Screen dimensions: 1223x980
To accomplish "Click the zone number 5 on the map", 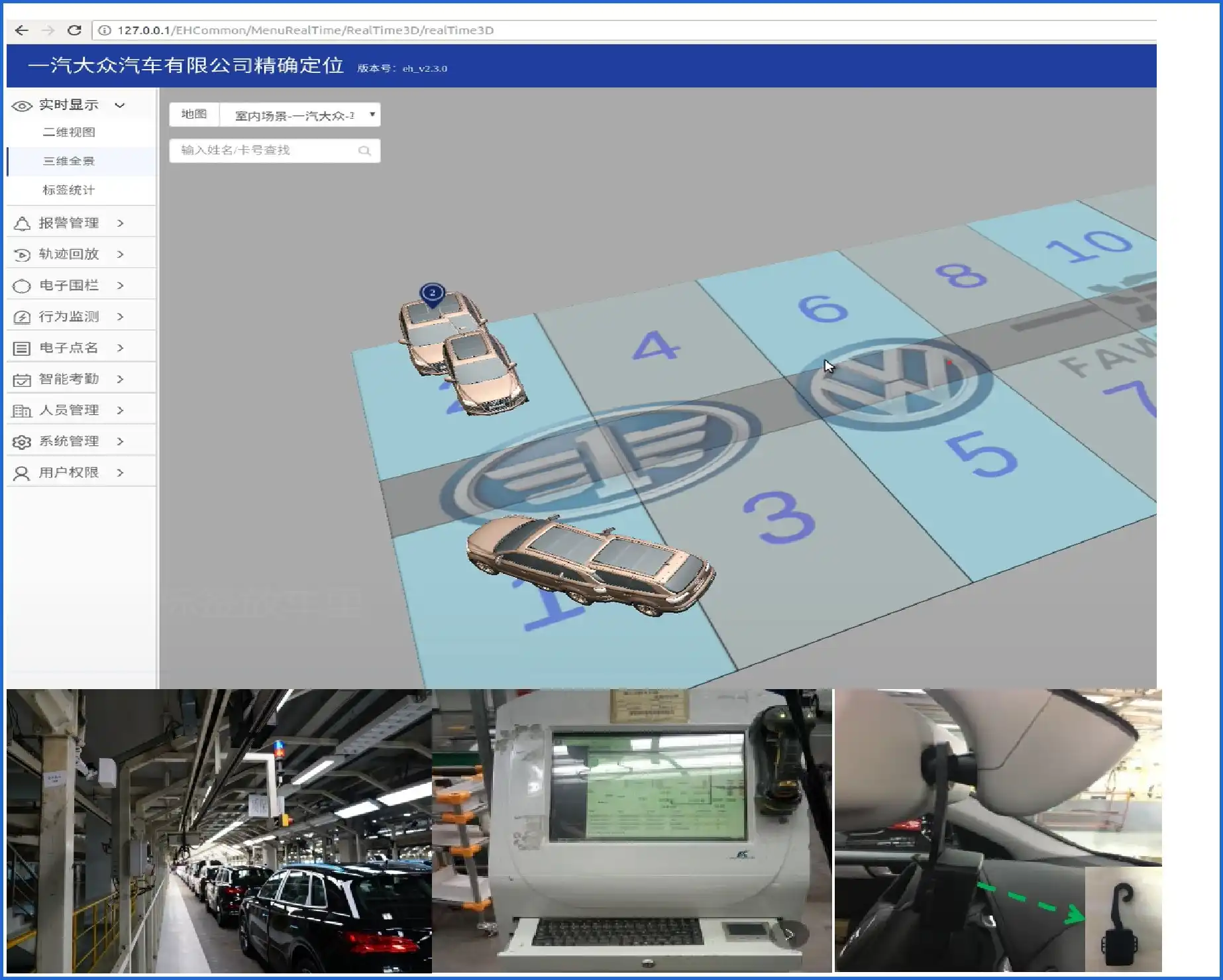I will 982,455.
